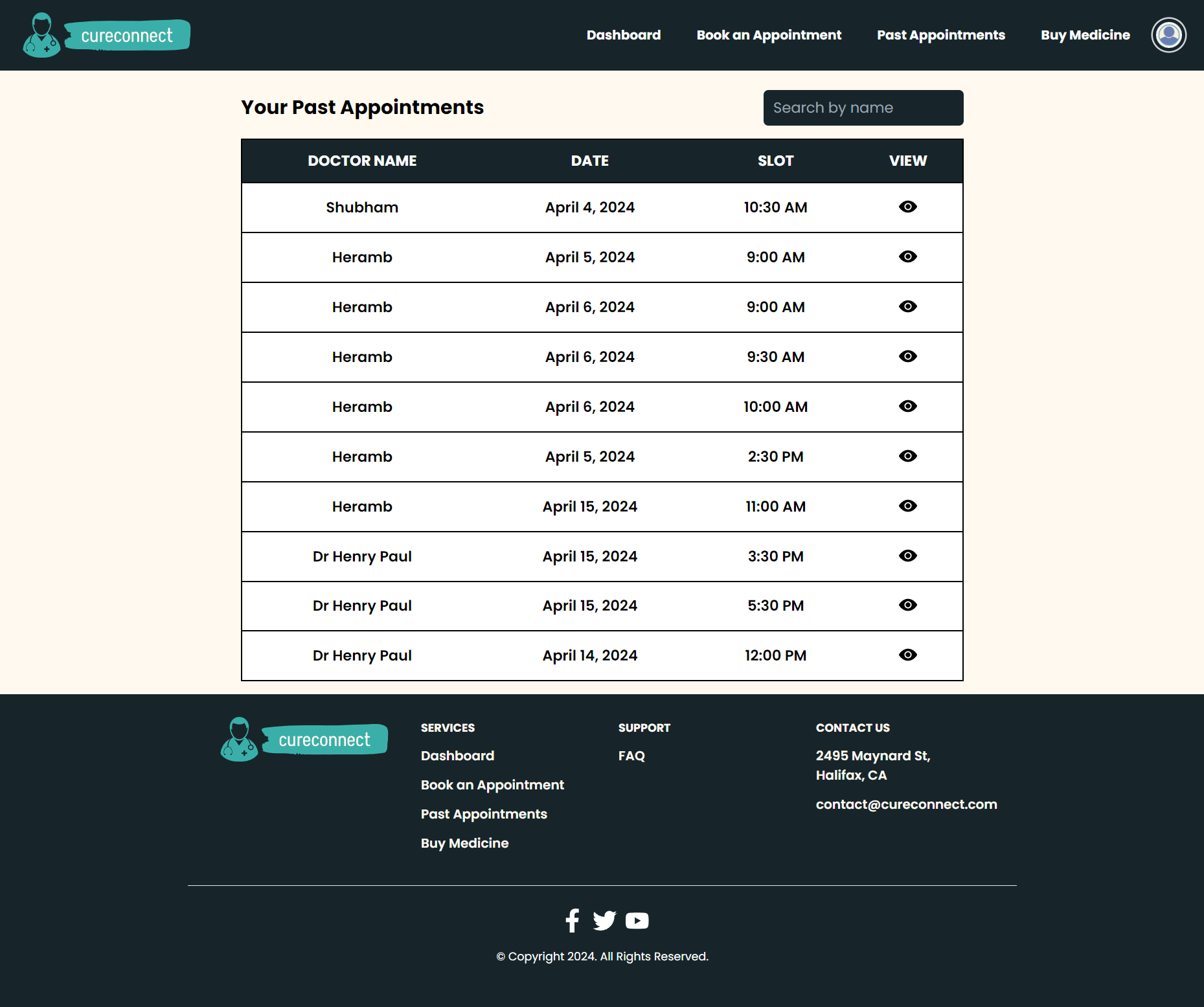Image resolution: width=1204 pixels, height=1007 pixels.
Task: Open Past Appointments link in footer
Action: click(x=483, y=814)
